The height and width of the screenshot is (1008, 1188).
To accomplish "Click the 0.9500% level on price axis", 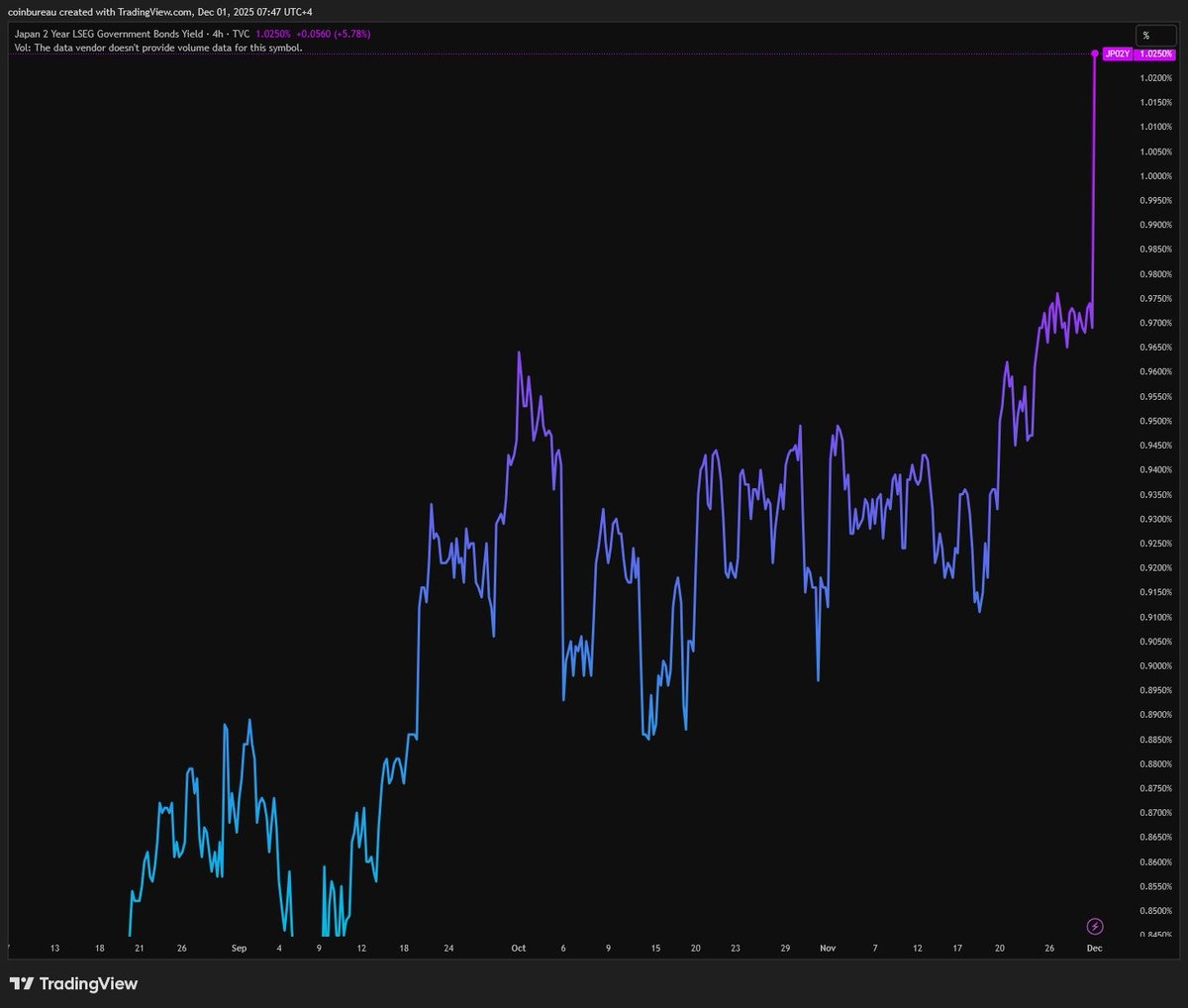I will pyautogui.click(x=1154, y=421).
